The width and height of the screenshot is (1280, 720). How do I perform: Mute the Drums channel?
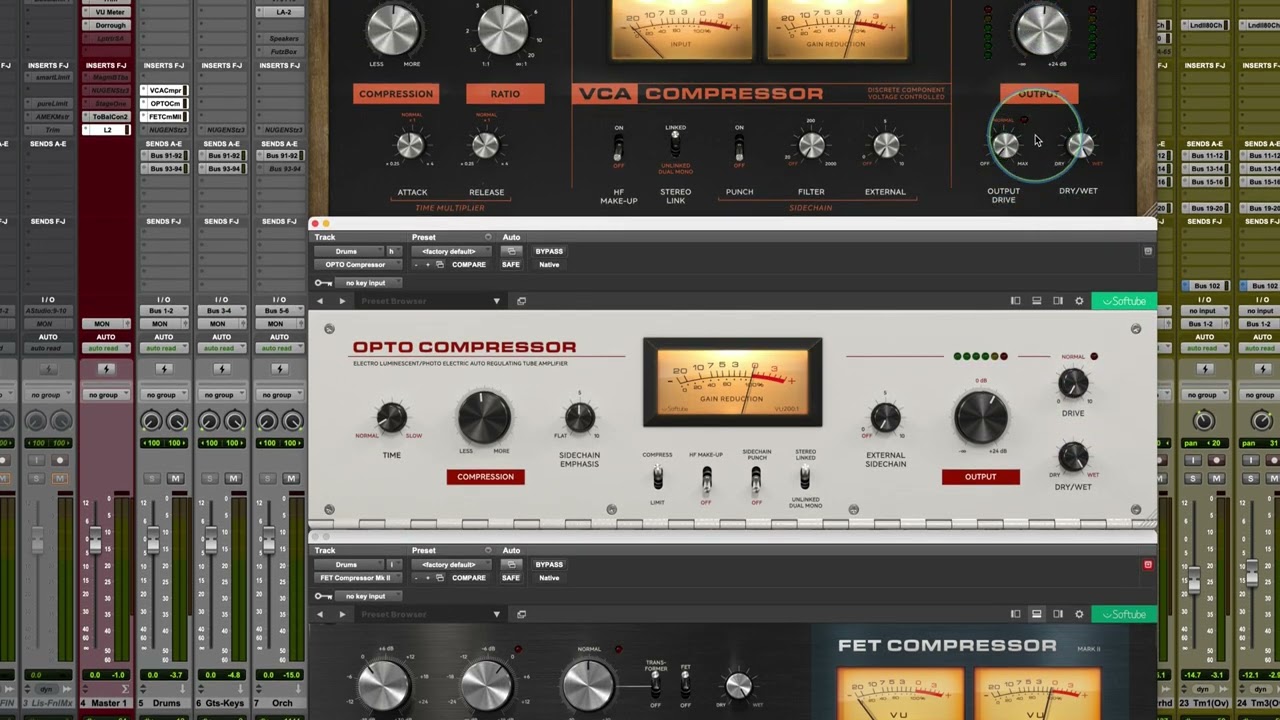tap(176, 479)
